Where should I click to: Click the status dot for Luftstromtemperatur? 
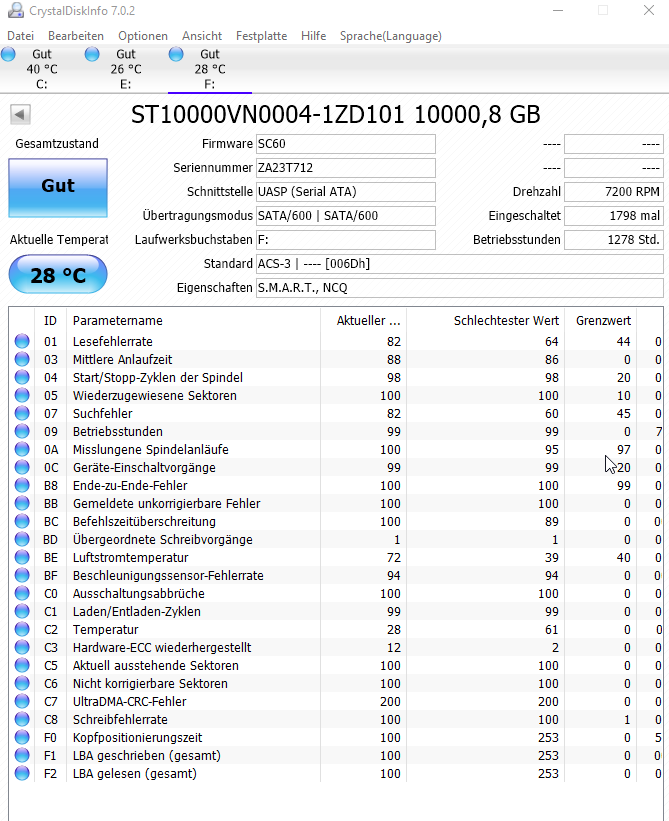(x=22, y=557)
